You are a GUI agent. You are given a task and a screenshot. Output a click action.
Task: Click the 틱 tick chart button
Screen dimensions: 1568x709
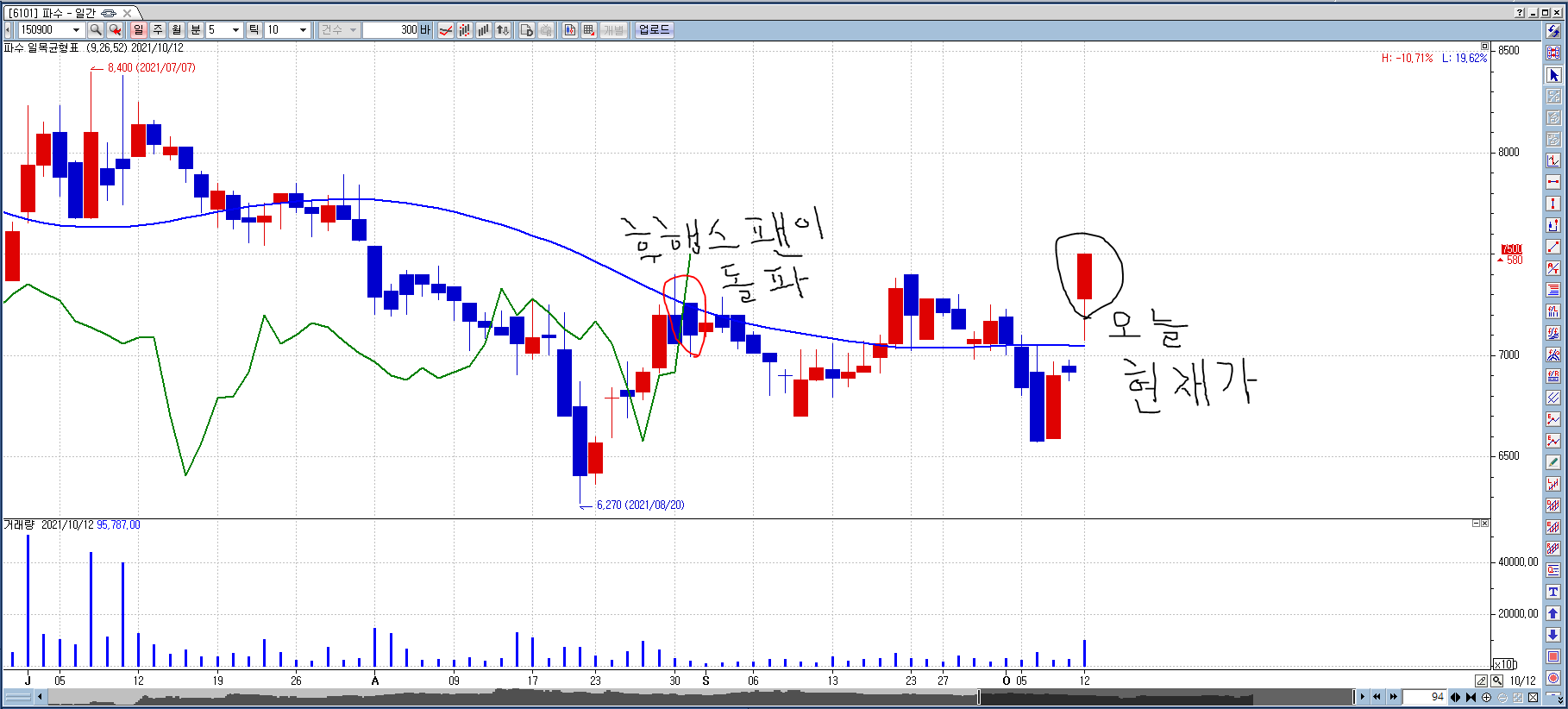254,30
